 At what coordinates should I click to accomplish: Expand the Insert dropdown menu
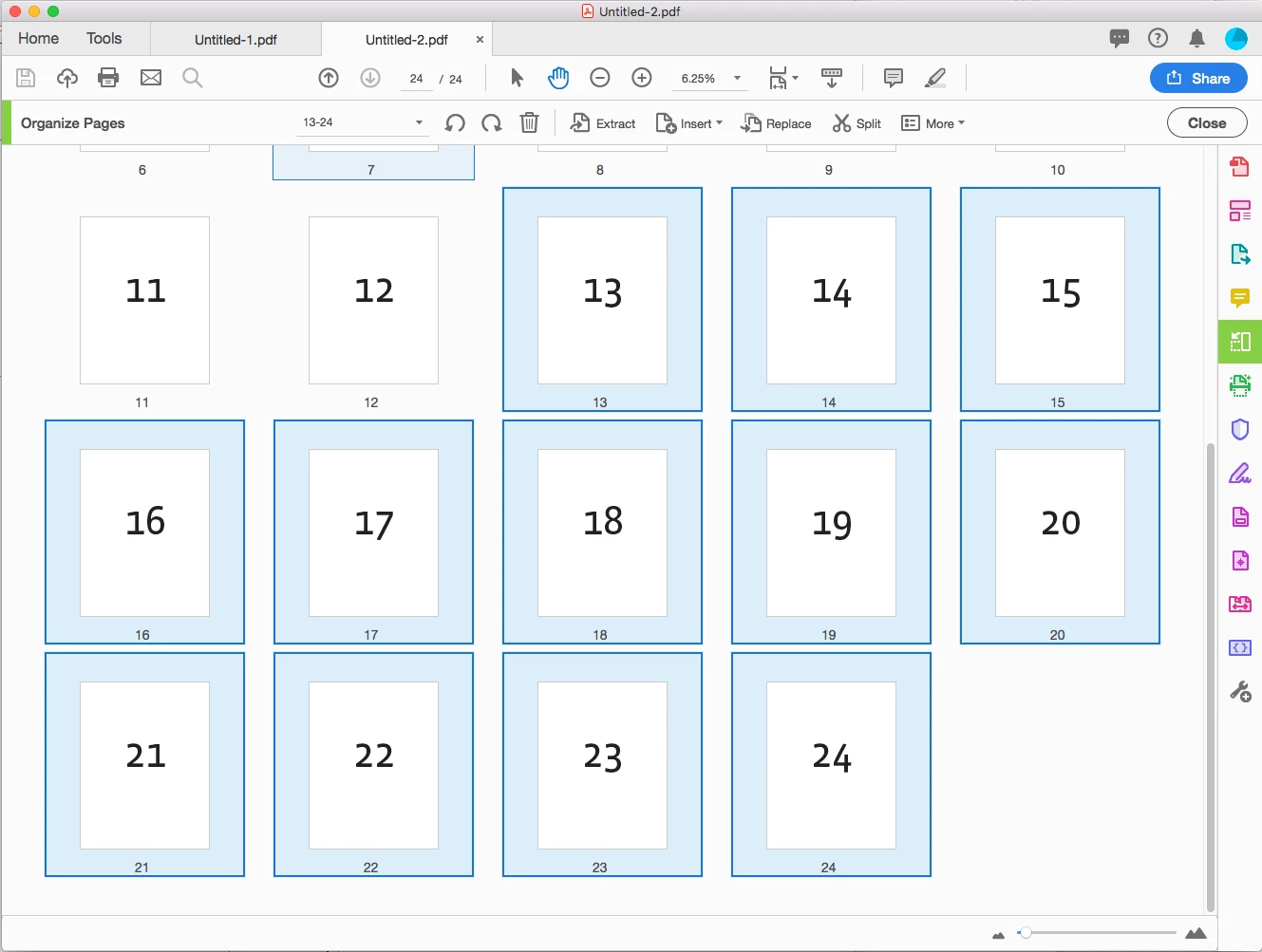689,123
